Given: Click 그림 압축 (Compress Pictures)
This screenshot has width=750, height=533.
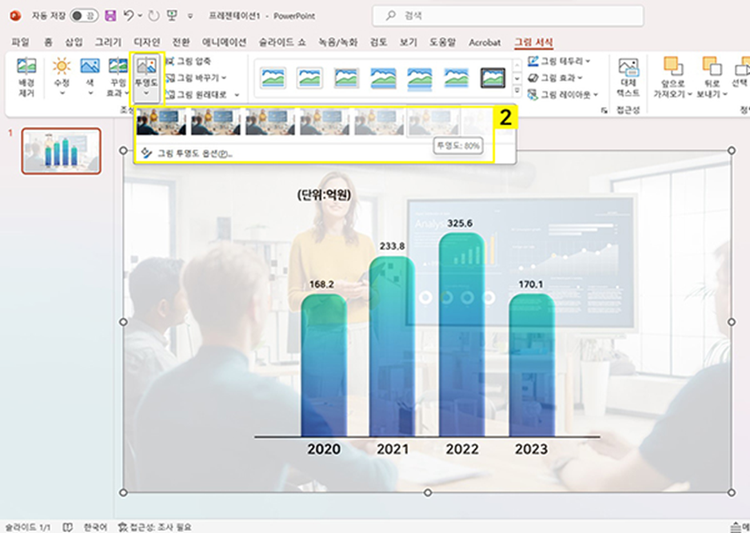Looking at the screenshot, I should point(188,61).
